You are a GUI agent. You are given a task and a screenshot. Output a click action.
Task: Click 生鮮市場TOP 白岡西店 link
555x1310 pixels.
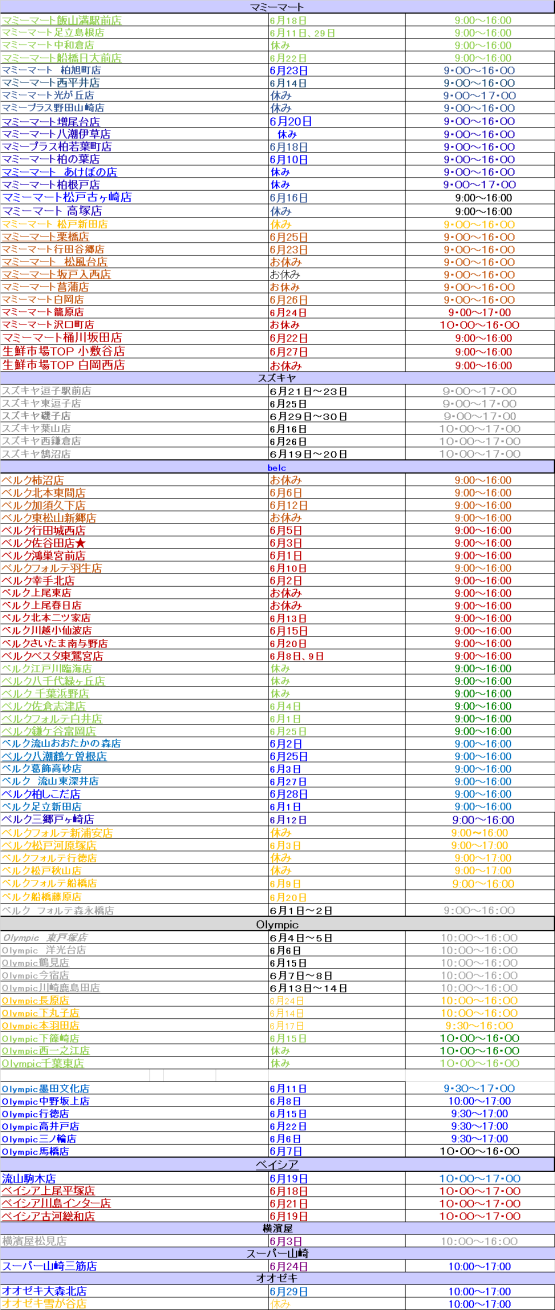coord(63,365)
